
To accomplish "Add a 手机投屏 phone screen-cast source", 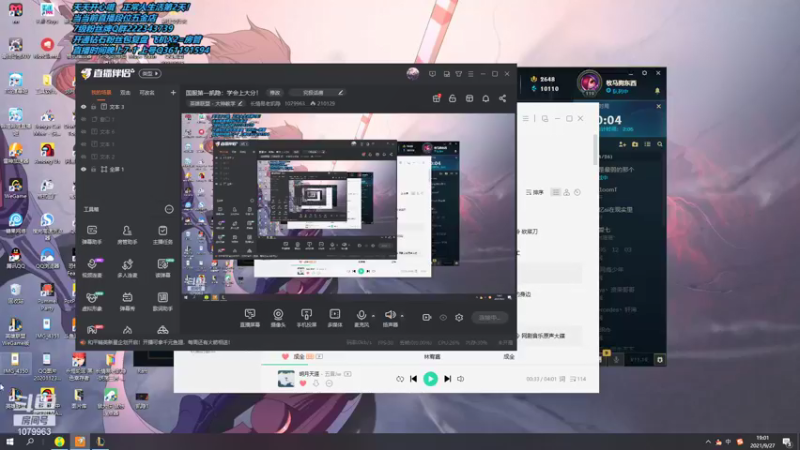I will [x=307, y=317].
